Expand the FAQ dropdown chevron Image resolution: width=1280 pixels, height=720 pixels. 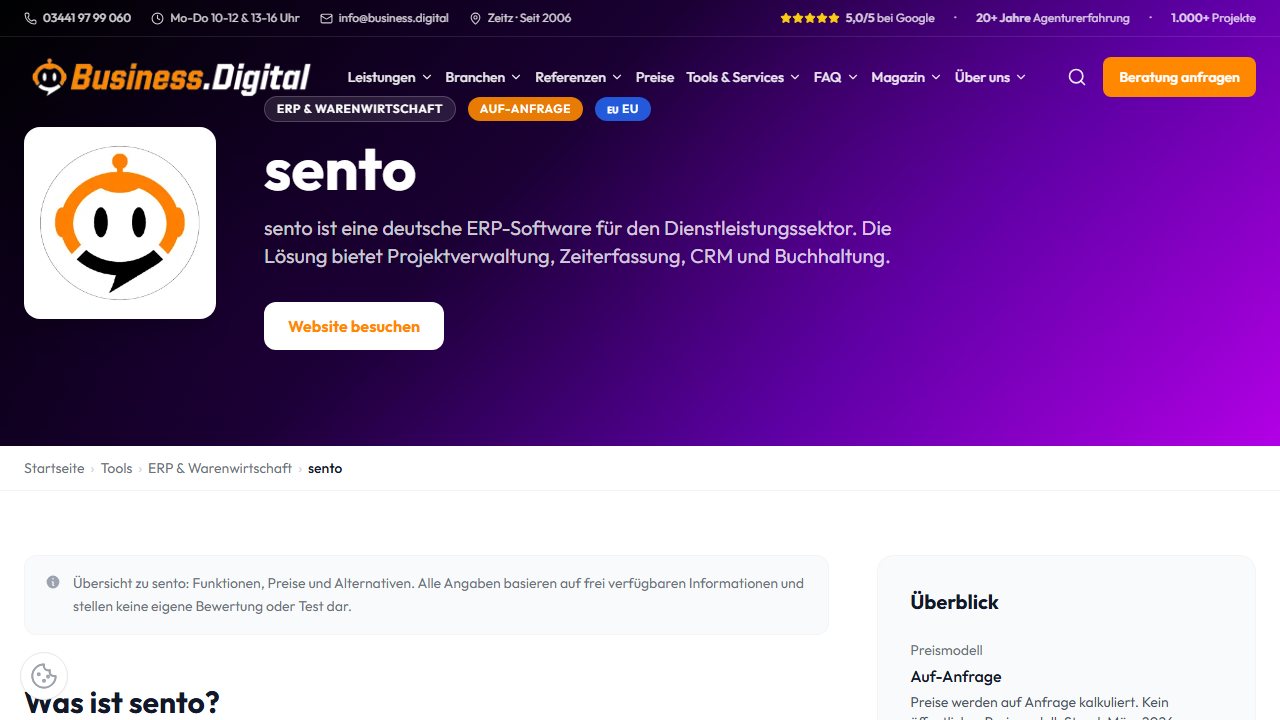coord(852,77)
